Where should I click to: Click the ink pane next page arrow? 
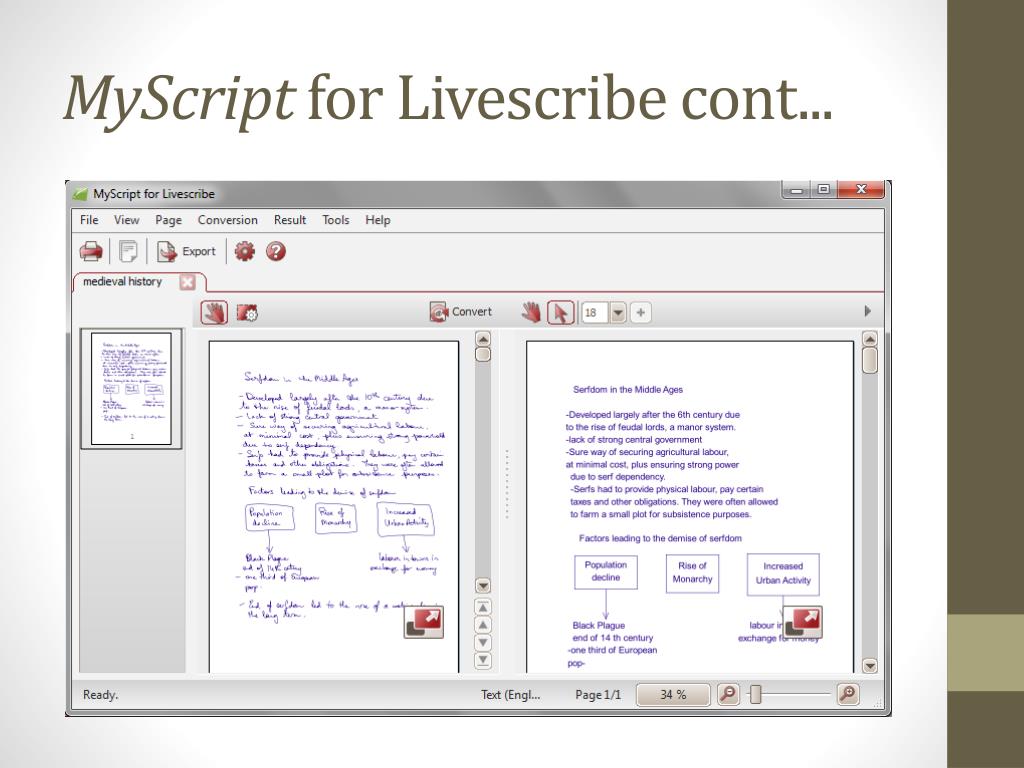[x=483, y=643]
